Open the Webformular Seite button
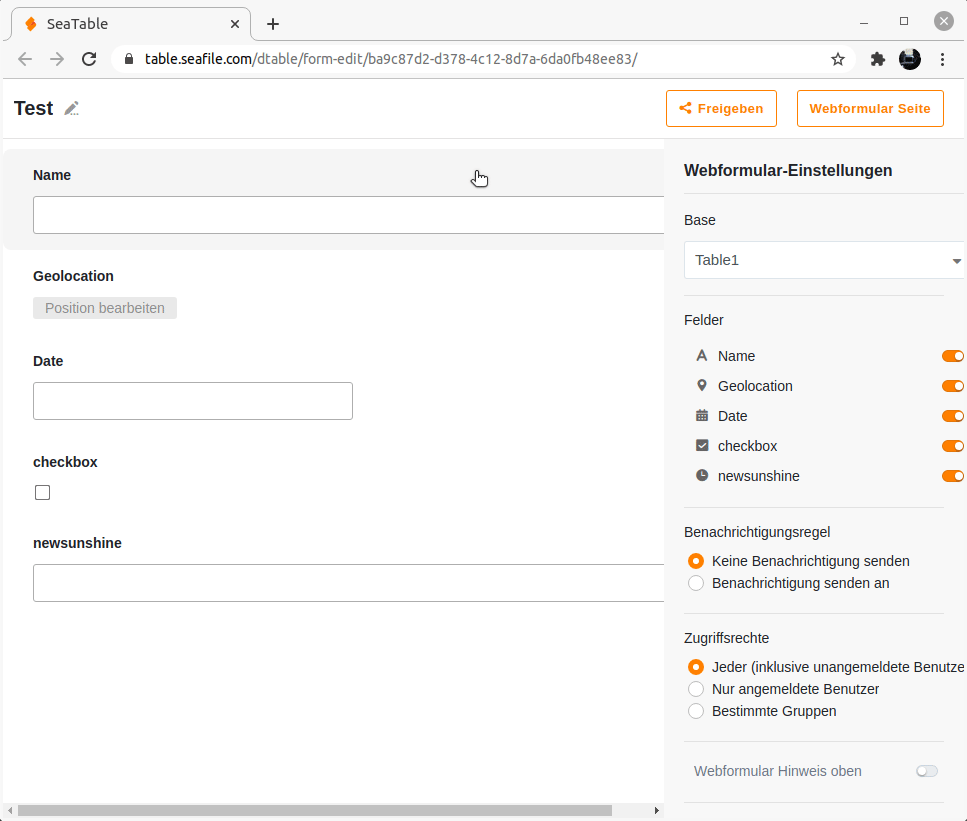The height and width of the screenshot is (821, 967). click(870, 109)
